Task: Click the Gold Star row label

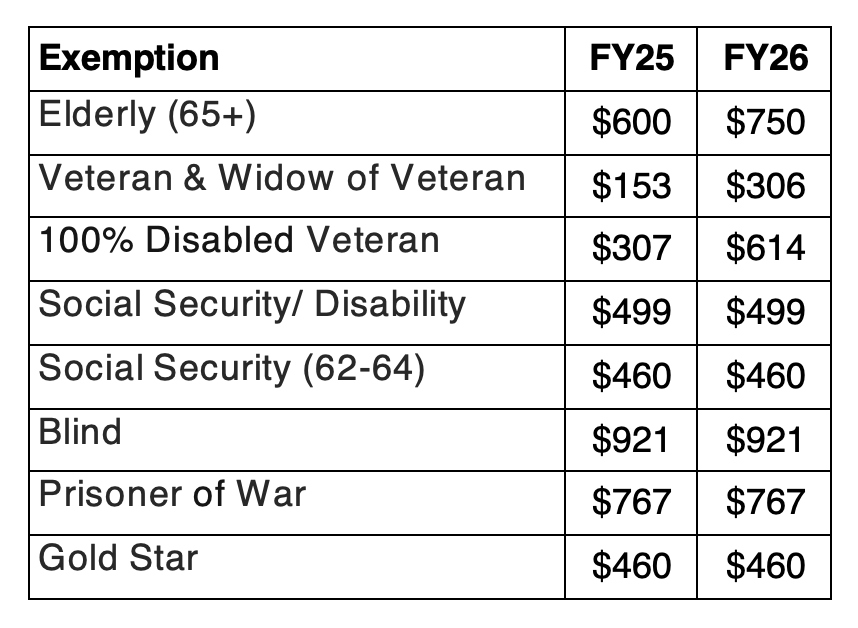Action: tap(118, 558)
